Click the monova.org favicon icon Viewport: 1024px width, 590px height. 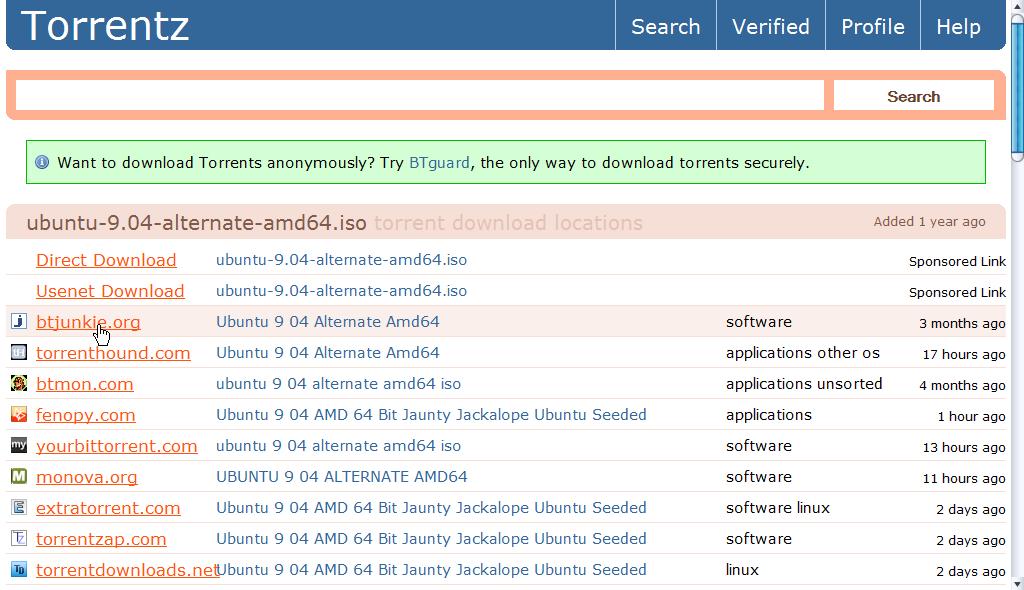18,477
